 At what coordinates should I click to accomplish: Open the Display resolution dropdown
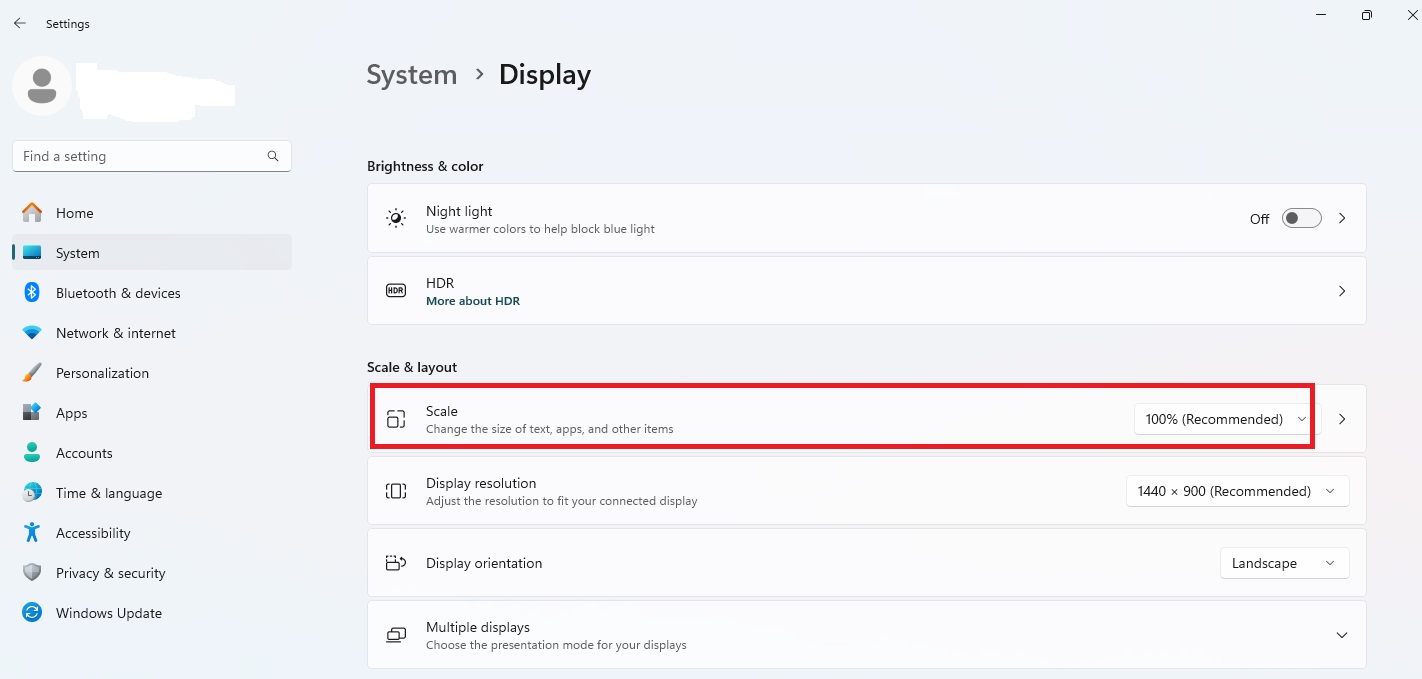[x=1237, y=491]
